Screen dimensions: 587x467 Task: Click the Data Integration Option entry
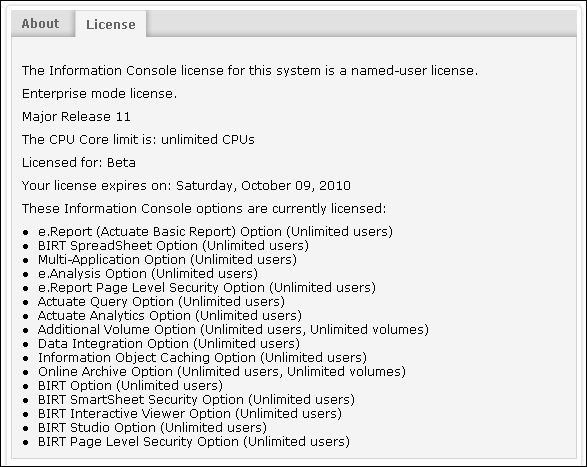tap(169, 343)
